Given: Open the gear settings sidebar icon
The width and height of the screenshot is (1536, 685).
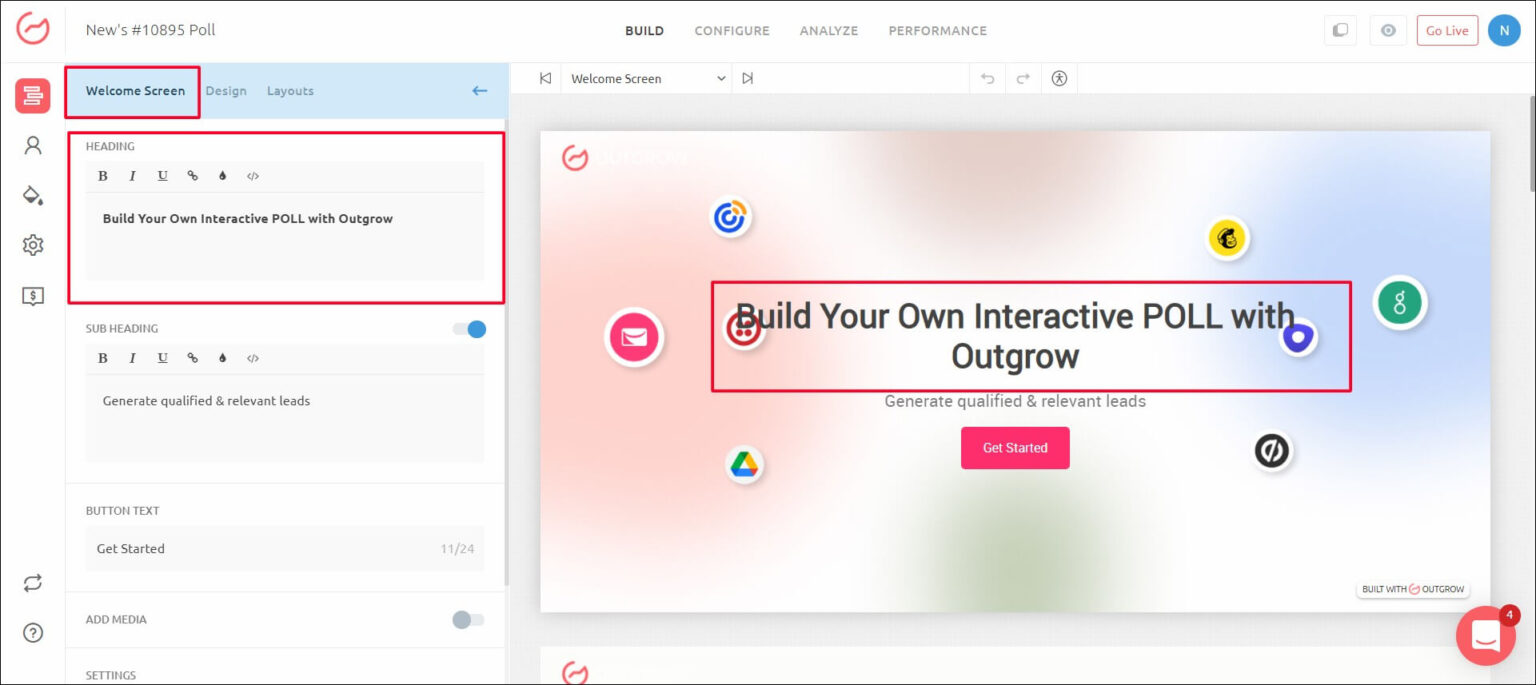Looking at the screenshot, I should tap(33, 245).
